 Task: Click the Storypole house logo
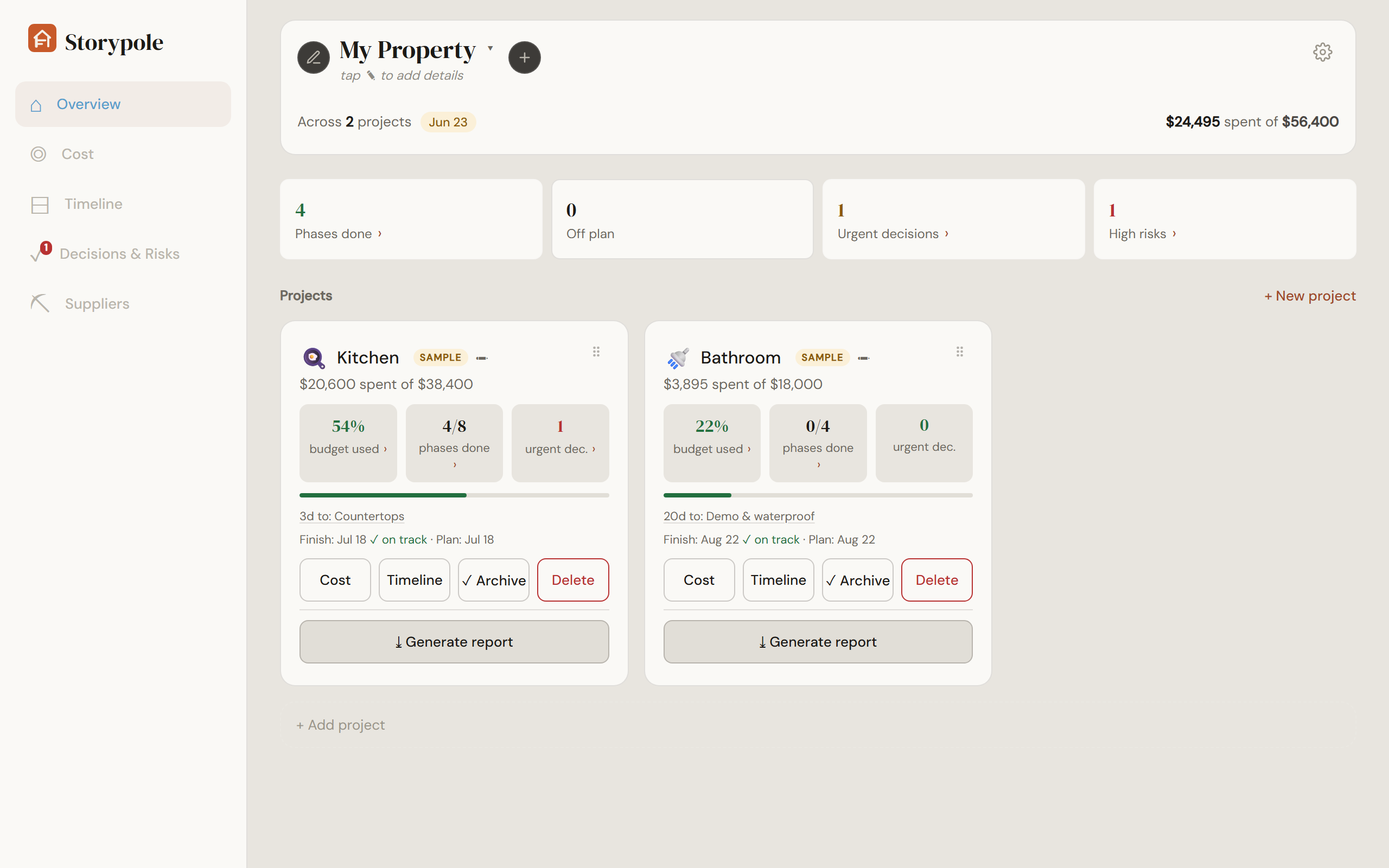click(x=42, y=39)
